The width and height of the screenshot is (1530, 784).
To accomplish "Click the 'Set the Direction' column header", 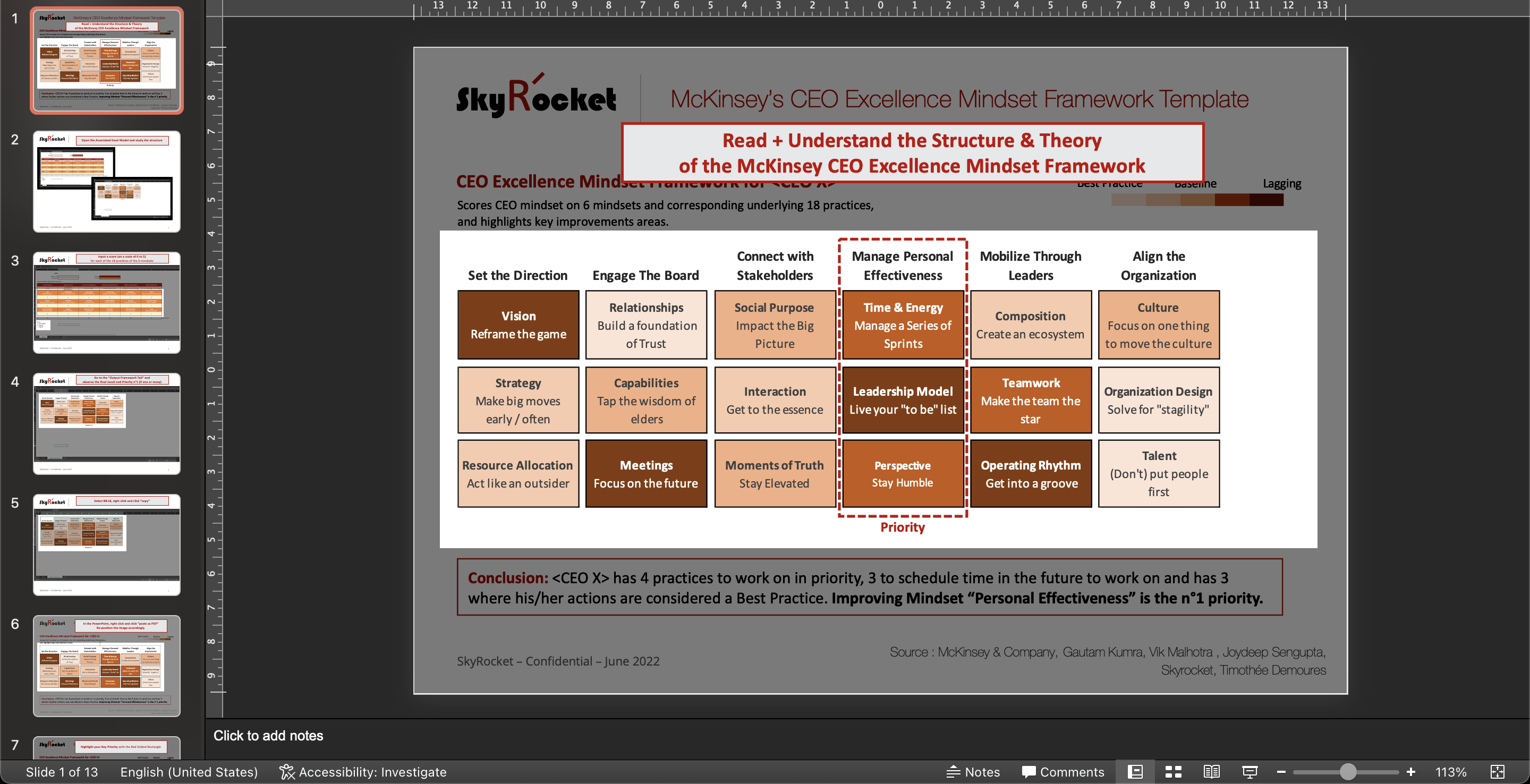I will (517, 275).
